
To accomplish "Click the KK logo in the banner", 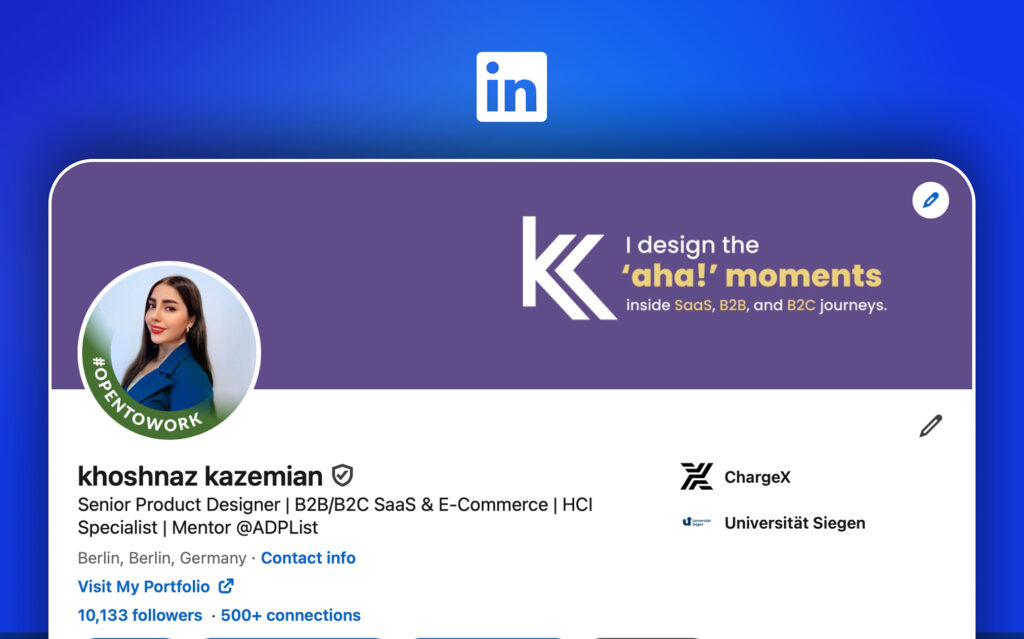I will coord(565,268).
